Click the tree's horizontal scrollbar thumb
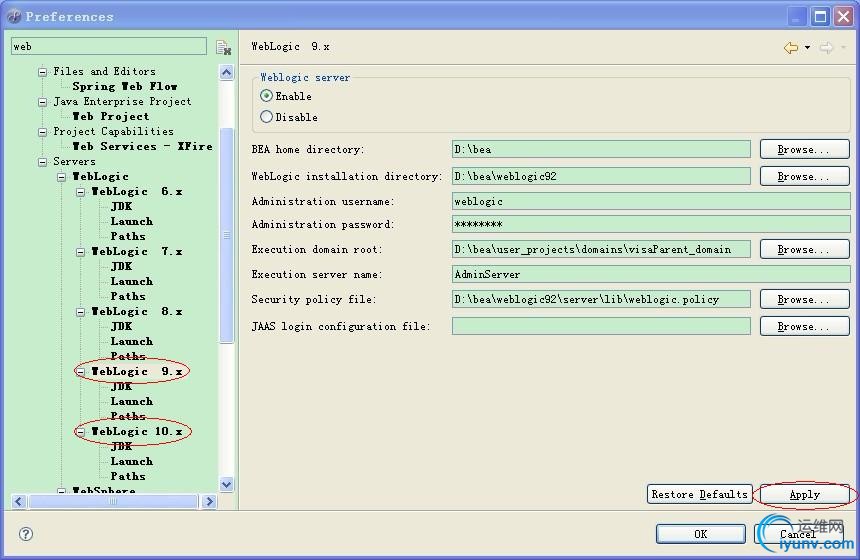 [110, 500]
